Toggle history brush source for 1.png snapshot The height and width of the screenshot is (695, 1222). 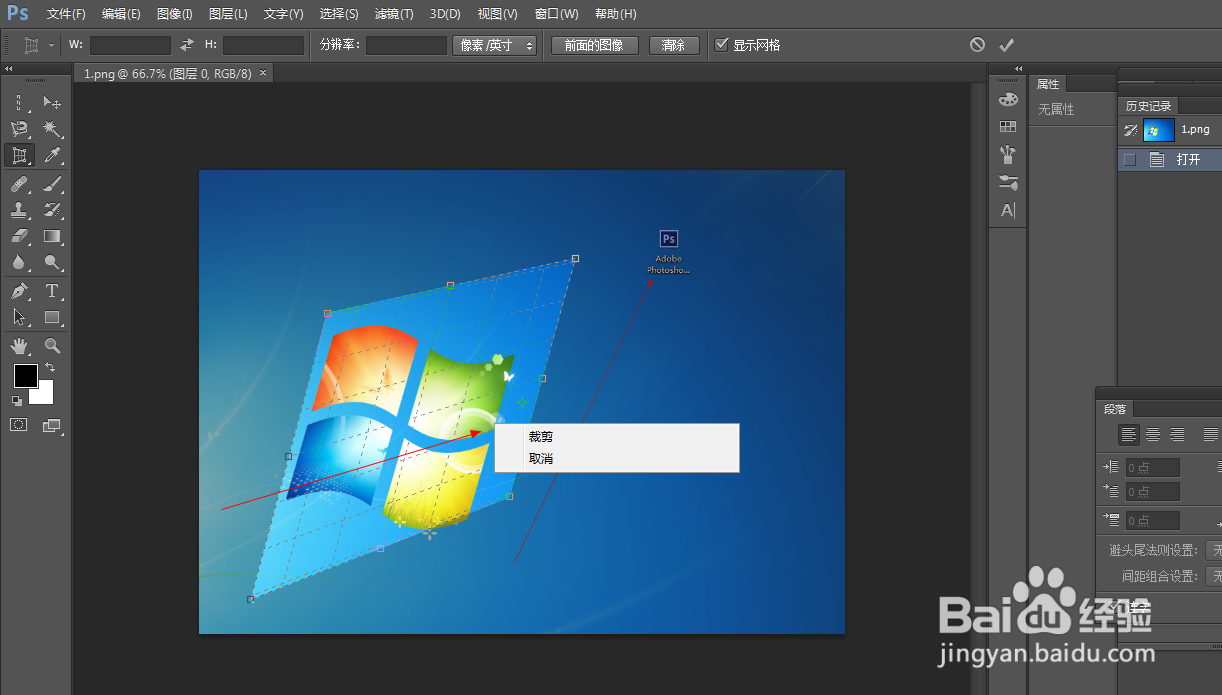tap(1130, 130)
